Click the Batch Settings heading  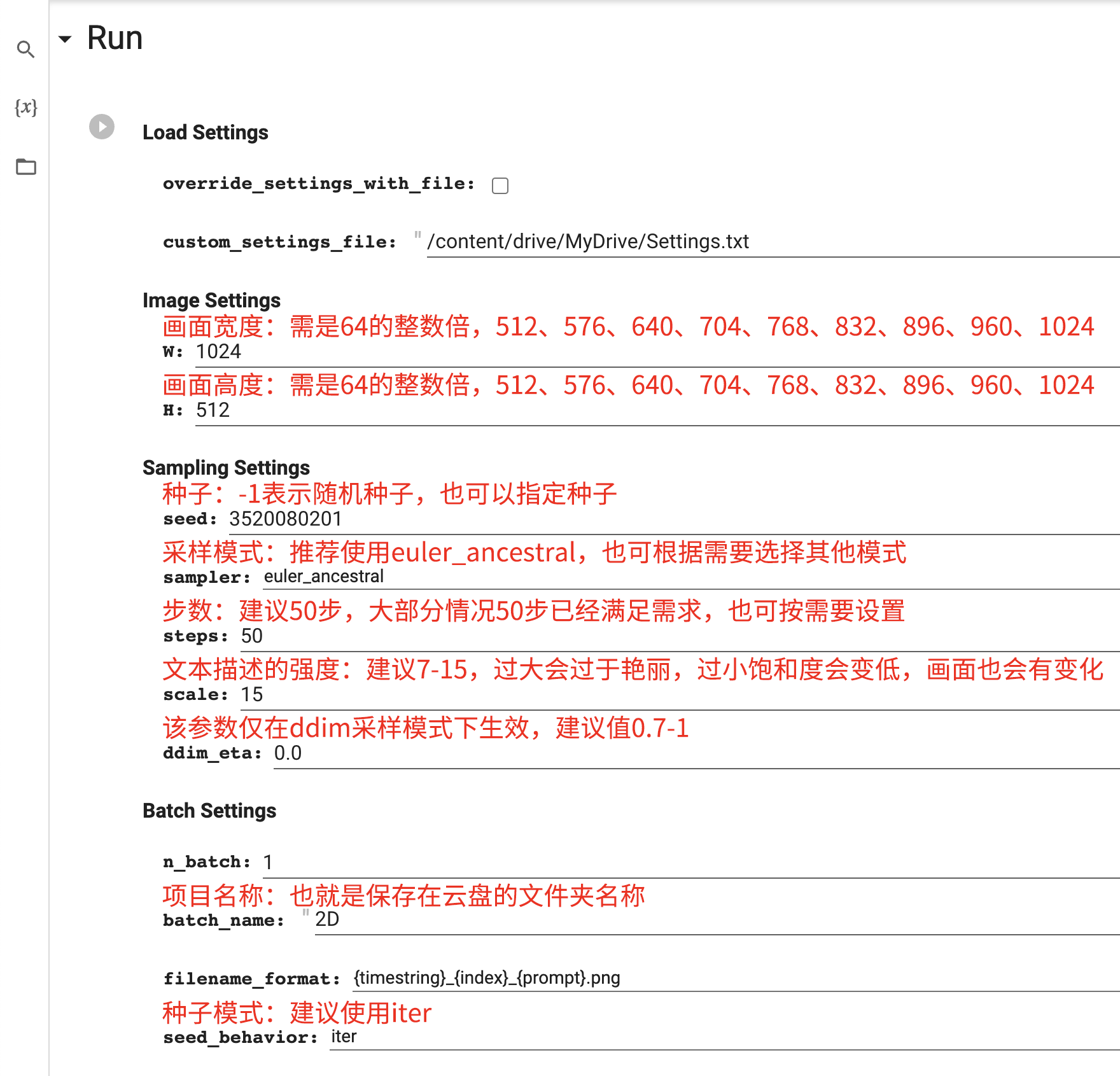(x=209, y=811)
